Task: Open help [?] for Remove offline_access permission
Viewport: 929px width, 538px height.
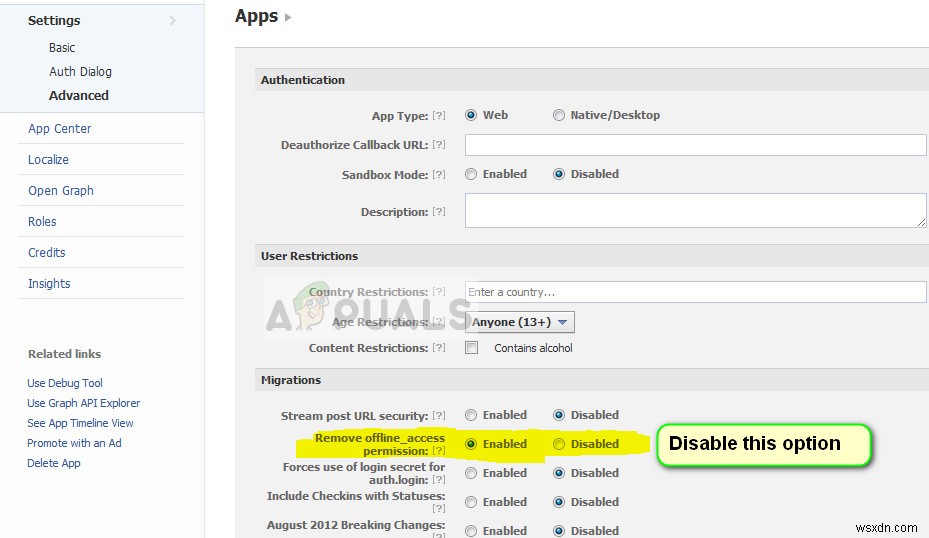Action: pyautogui.click(x=438, y=451)
